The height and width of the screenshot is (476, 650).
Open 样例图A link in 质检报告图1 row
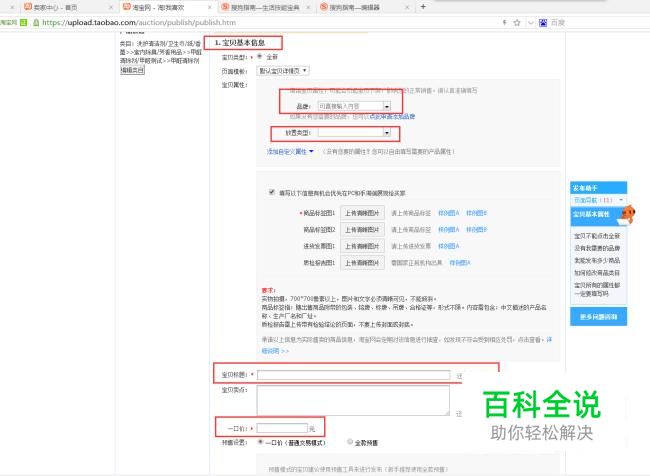tap(460, 263)
